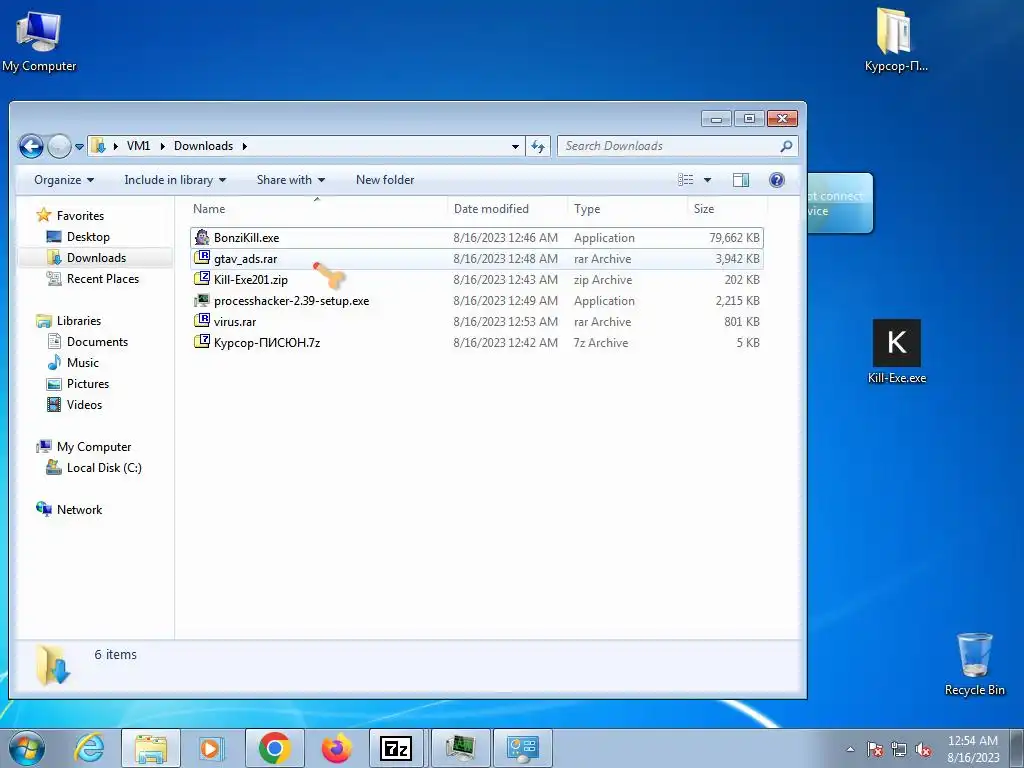
Task: Open Documents library
Action: tap(97, 342)
